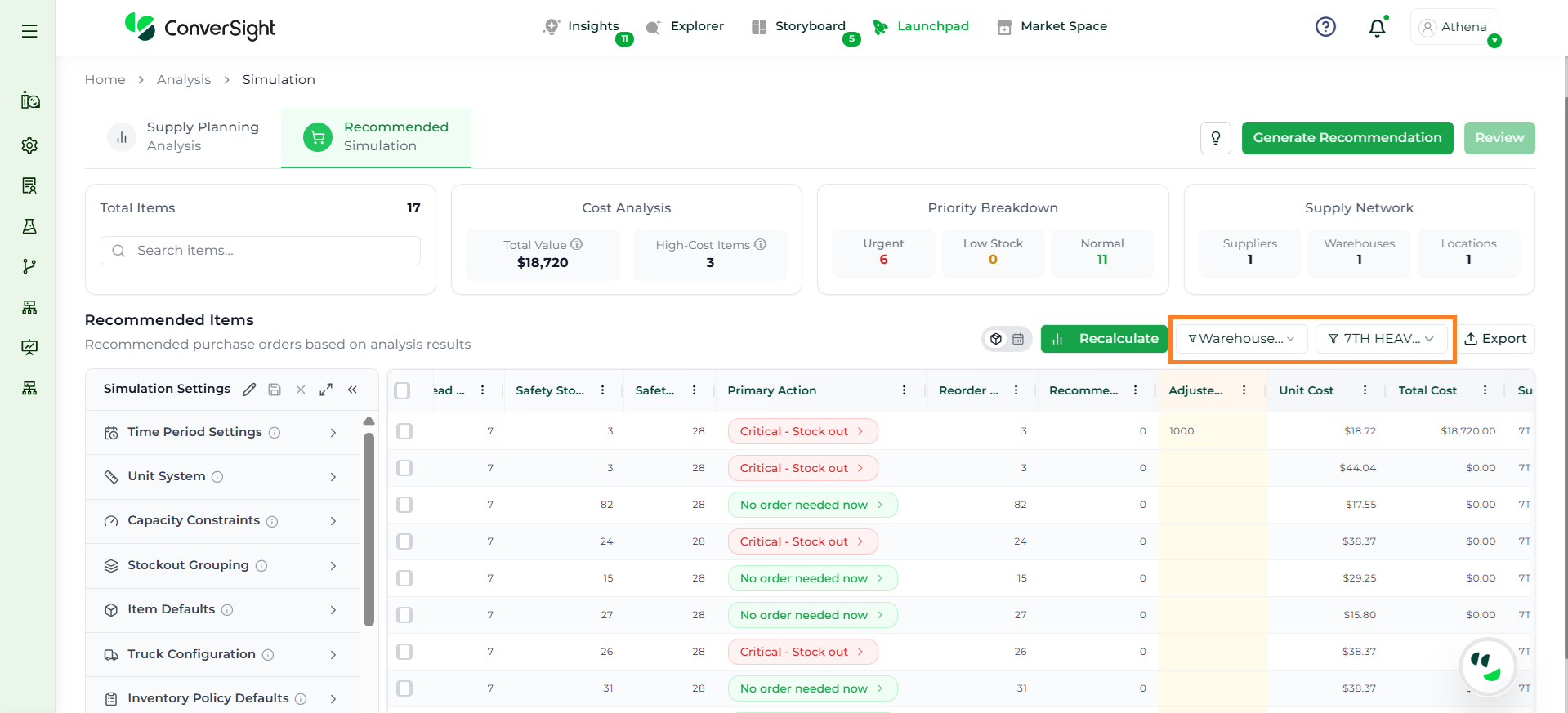
Task: Collapse settings panel with double chevron
Action: pos(352,390)
